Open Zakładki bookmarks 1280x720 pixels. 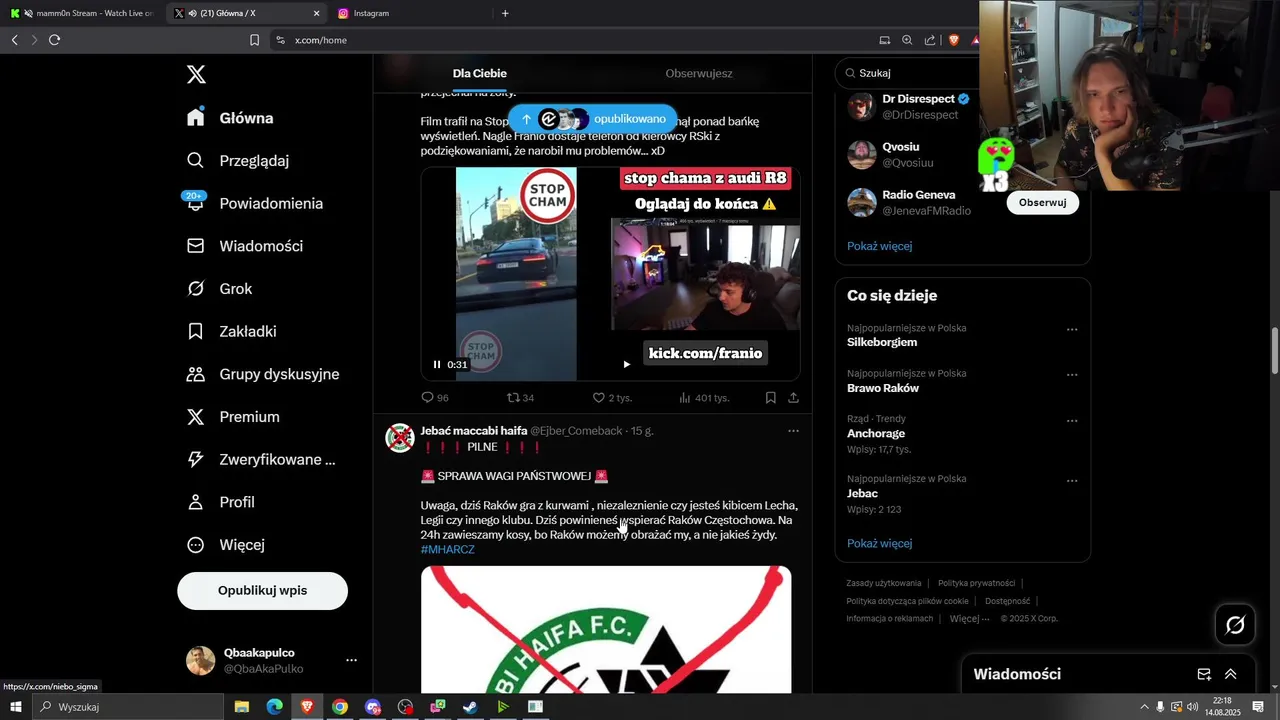click(232, 331)
